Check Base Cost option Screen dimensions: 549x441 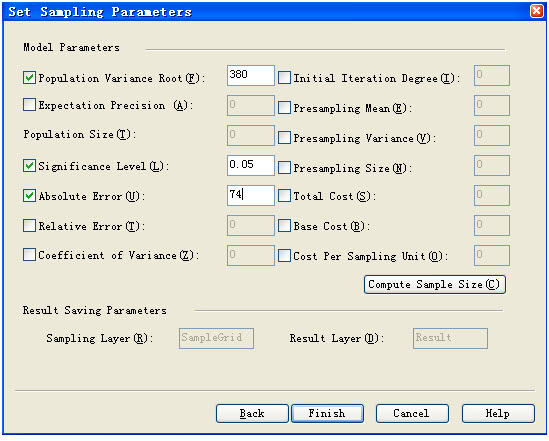point(284,226)
